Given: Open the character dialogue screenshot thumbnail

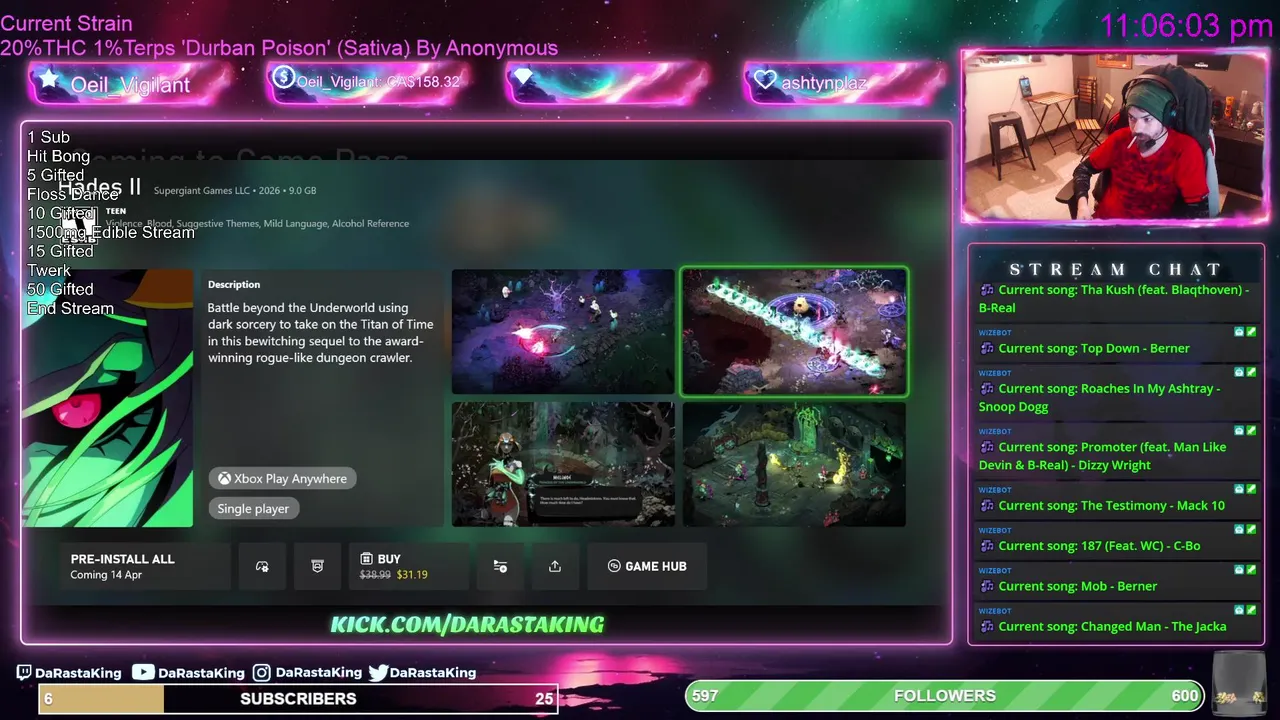Looking at the screenshot, I should (x=563, y=464).
